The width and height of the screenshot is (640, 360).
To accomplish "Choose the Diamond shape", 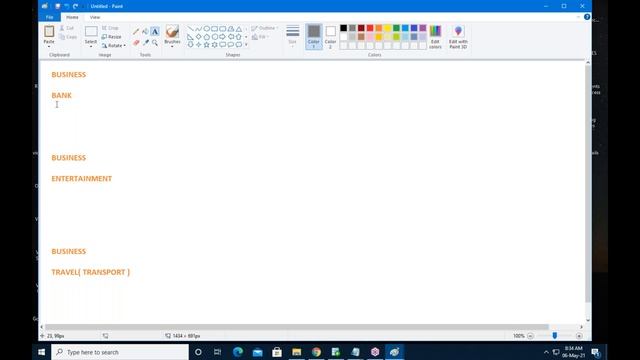I will tap(198, 37).
